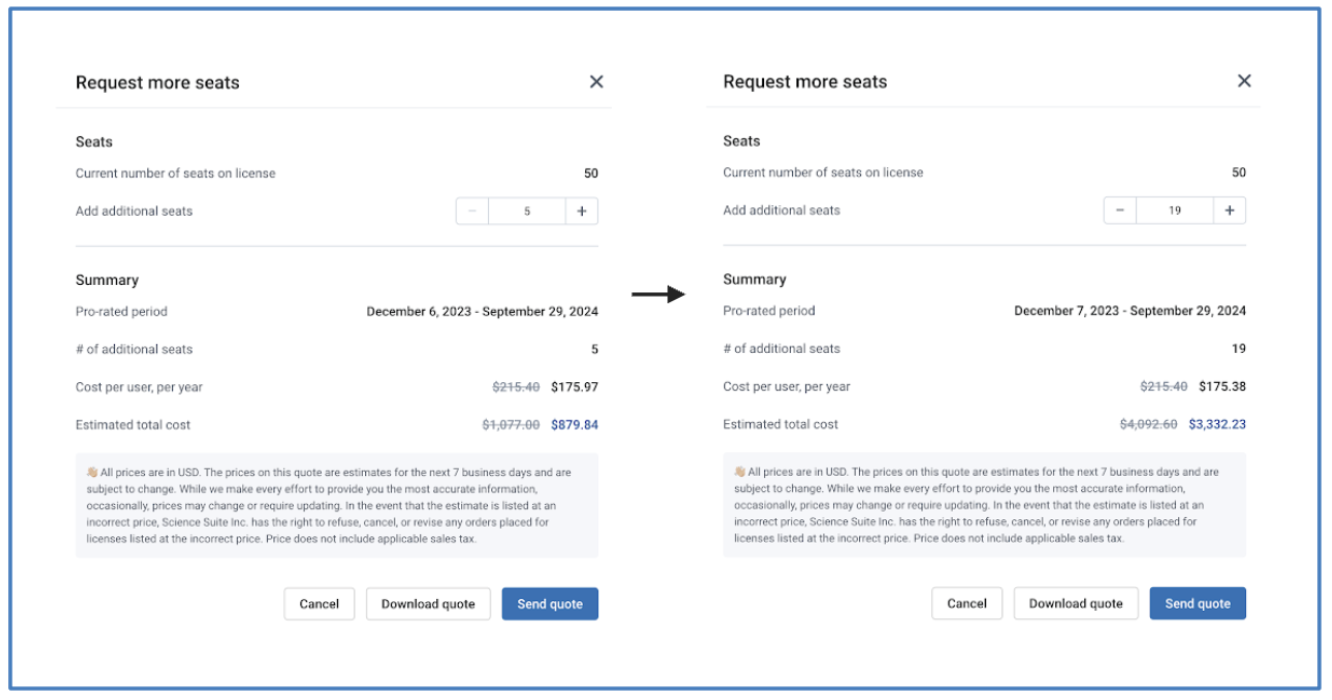The height and width of the screenshot is (700, 1332).
Task: Click the hand emoji in left disclaimer
Action: (92, 472)
